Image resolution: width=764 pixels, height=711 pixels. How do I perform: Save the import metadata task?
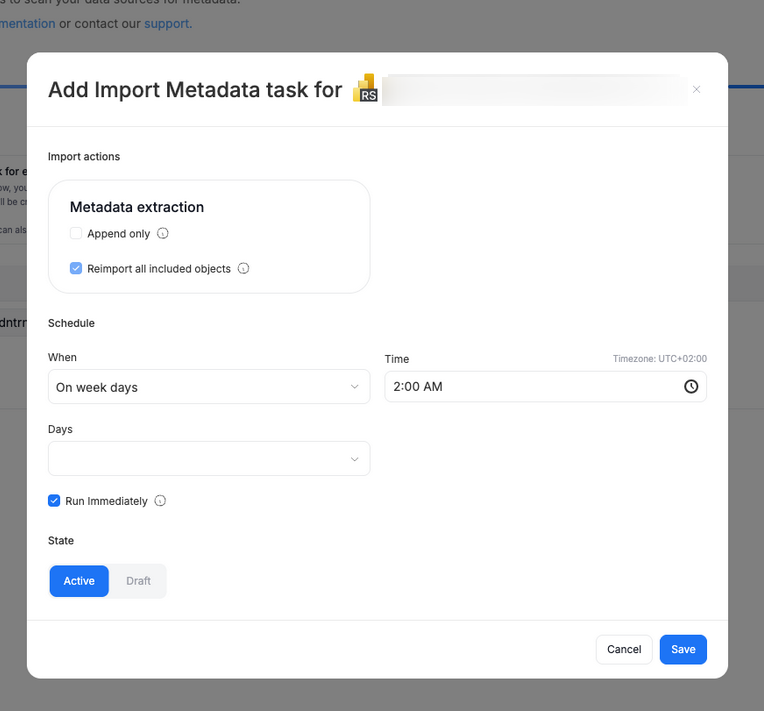pos(683,650)
